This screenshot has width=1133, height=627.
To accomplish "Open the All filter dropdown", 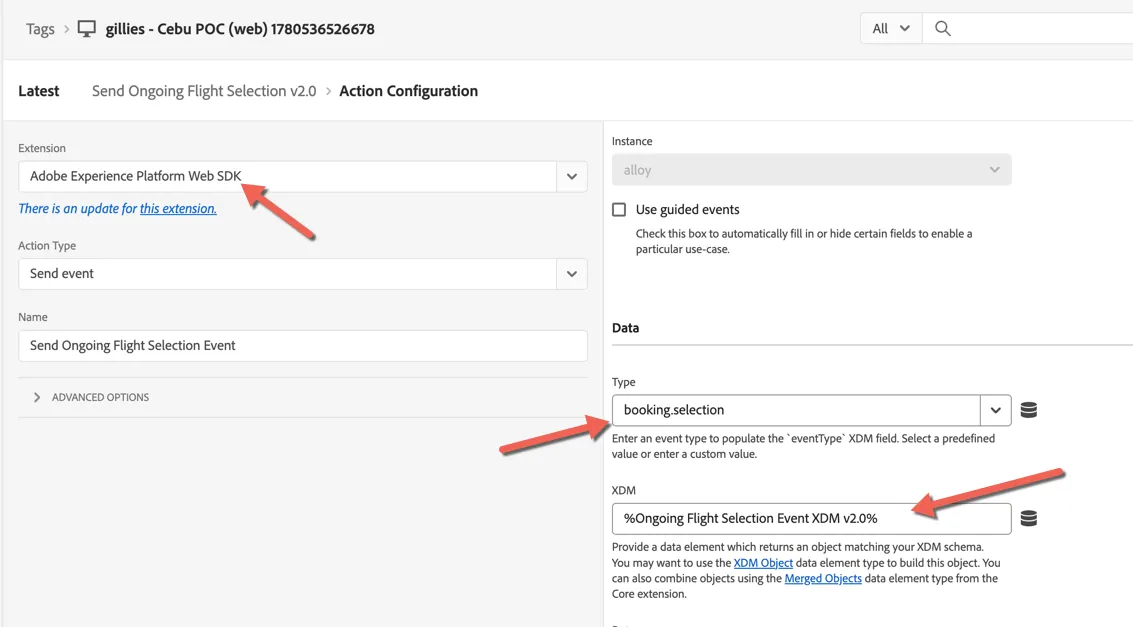I will [x=891, y=29].
